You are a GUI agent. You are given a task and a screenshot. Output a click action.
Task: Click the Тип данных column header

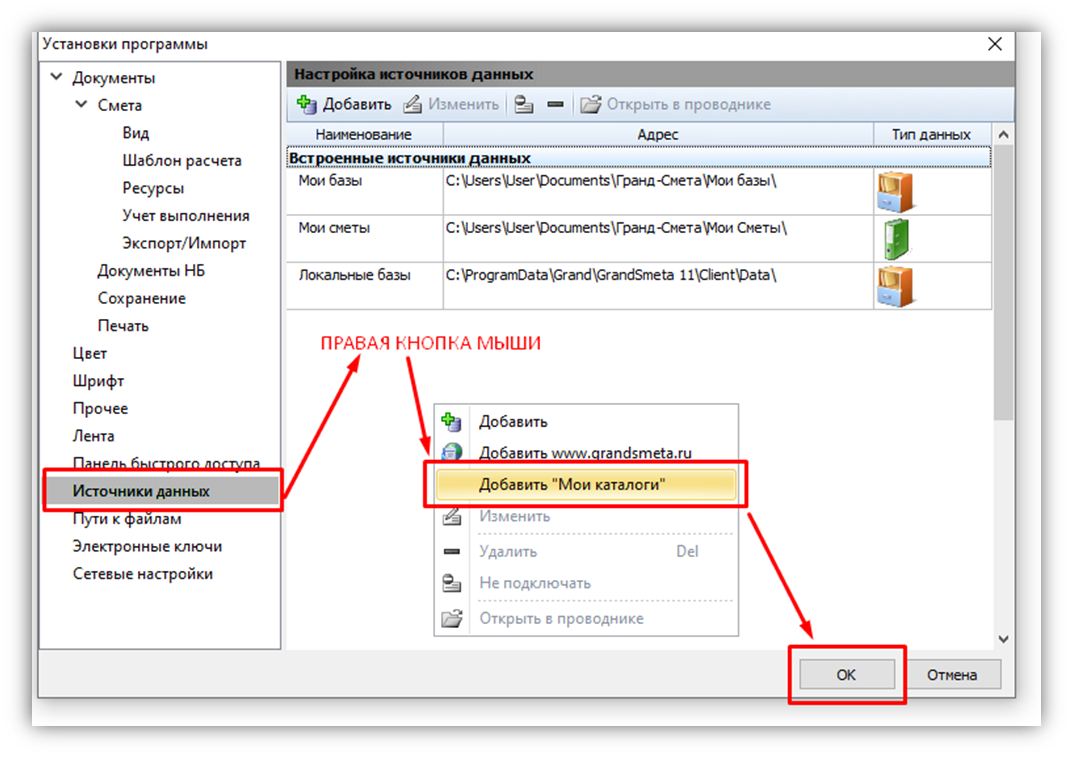(x=932, y=134)
